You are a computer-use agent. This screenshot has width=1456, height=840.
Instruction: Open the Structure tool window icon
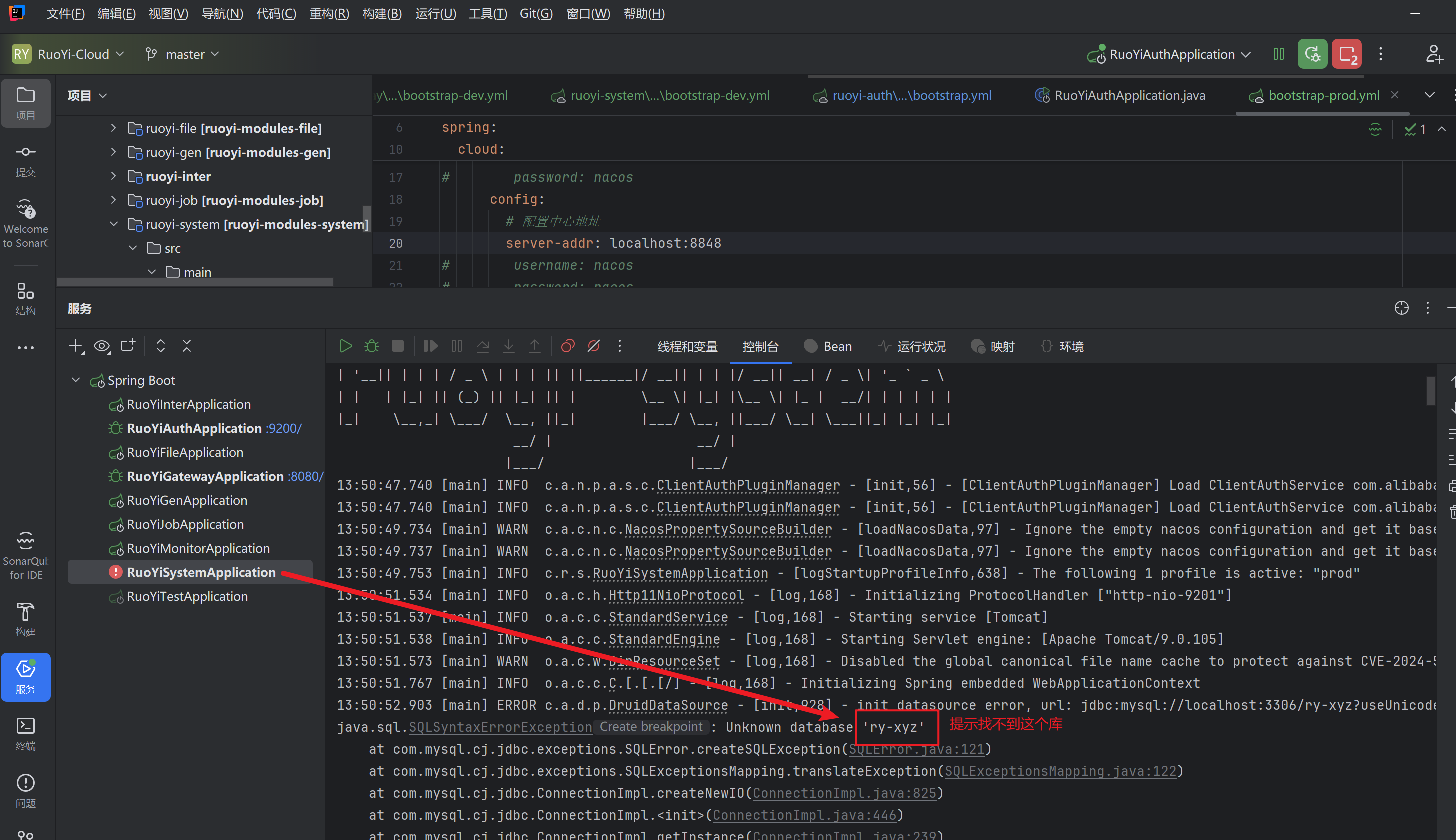point(25,298)
